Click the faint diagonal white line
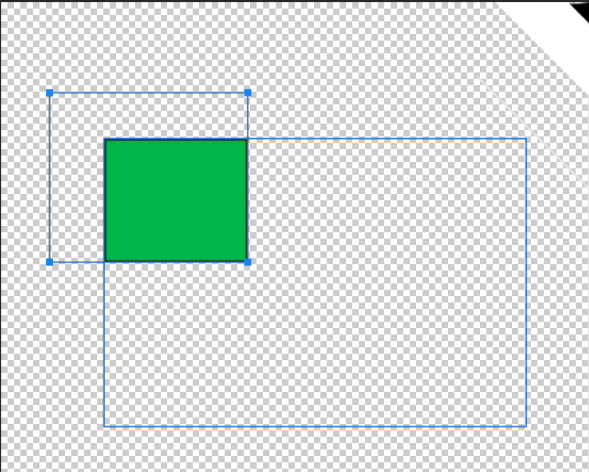589x472 pixels. 530,128
